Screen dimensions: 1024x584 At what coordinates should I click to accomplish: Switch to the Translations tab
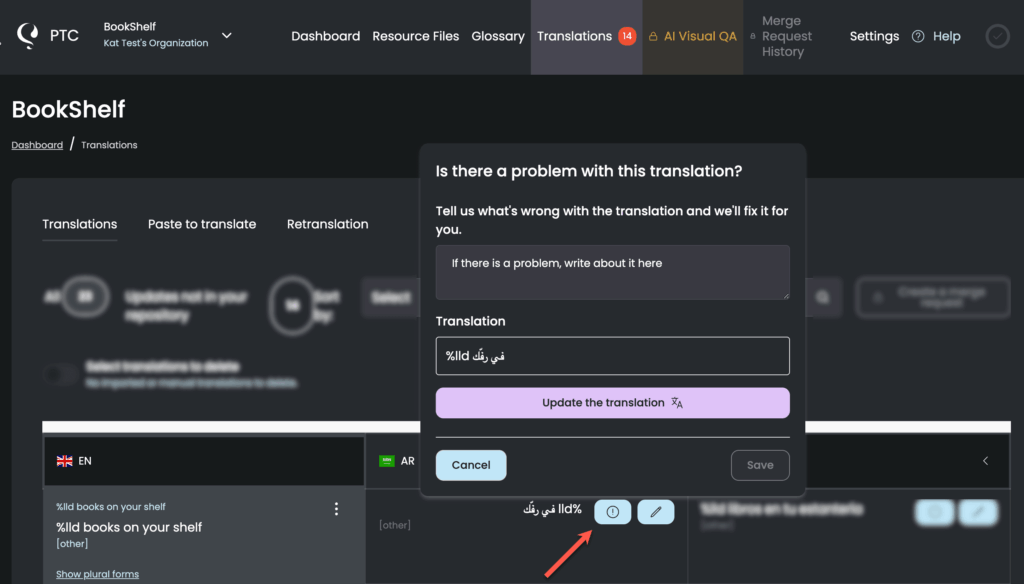(80, 224)
